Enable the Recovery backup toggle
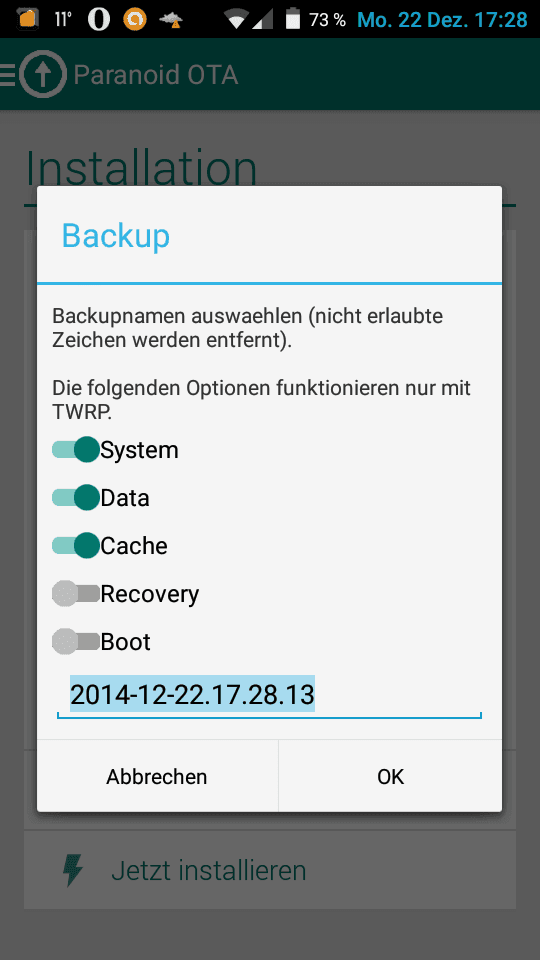Image resolution: width=540 pixels, height=960 pixels. point(76,593)
